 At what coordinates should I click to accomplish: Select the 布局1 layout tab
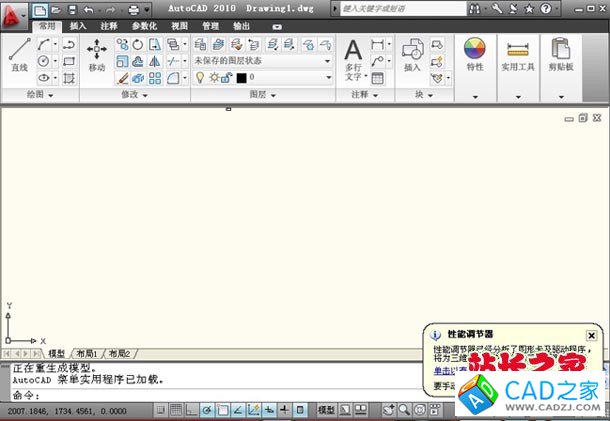point(87,353)
